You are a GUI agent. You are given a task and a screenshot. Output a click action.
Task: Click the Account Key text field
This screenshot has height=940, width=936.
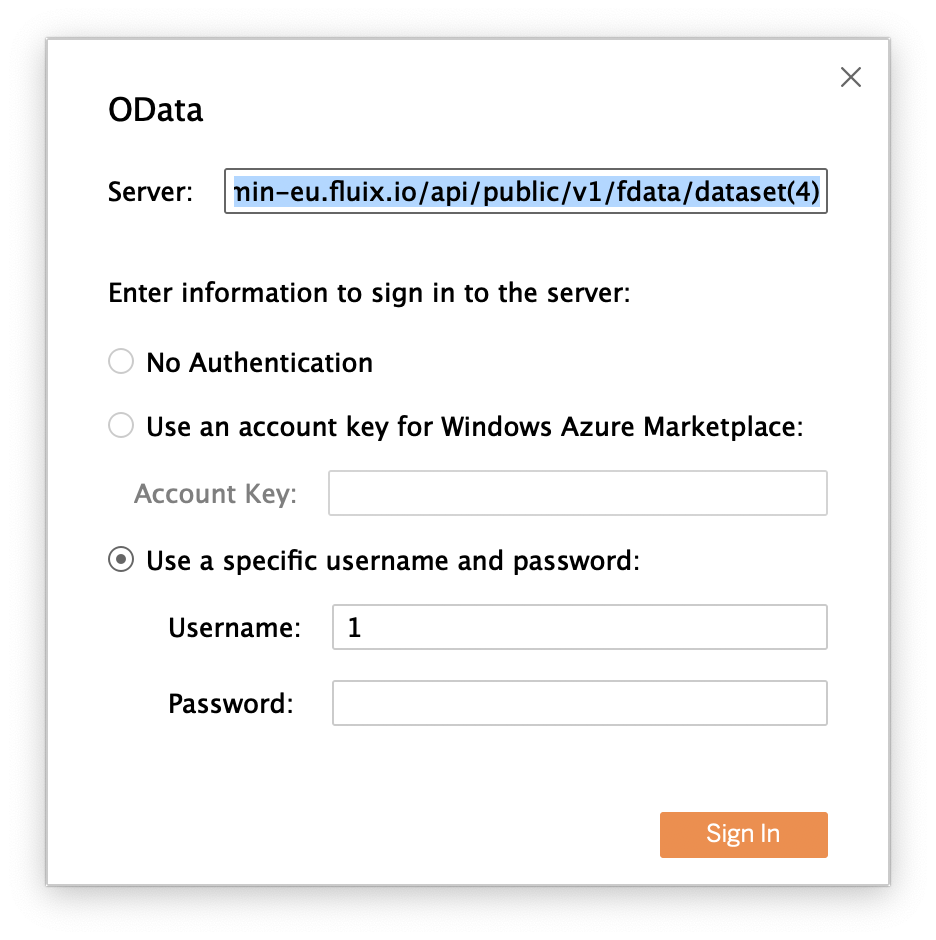pos(577,493)
